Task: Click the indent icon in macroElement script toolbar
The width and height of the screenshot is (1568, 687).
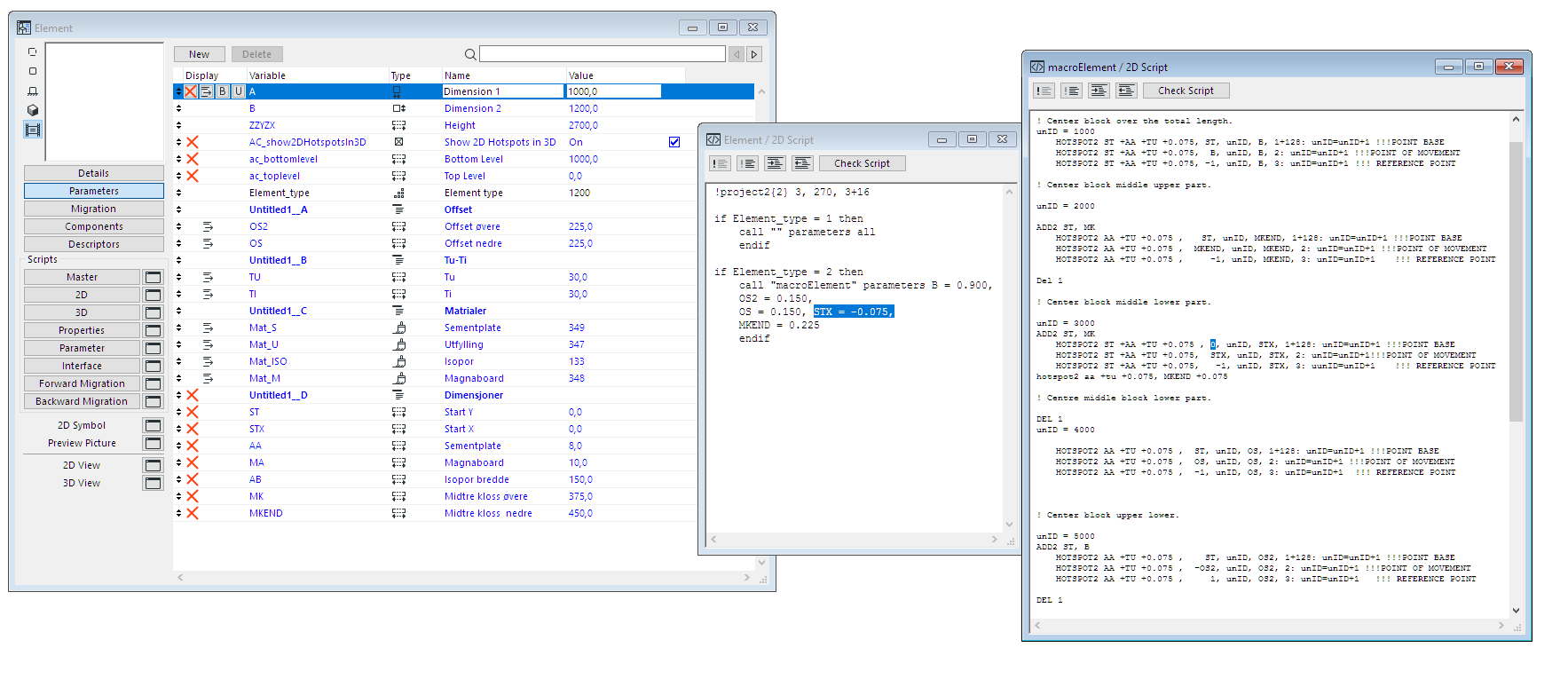Action: pyautogui.click(x=1099, y=91)
